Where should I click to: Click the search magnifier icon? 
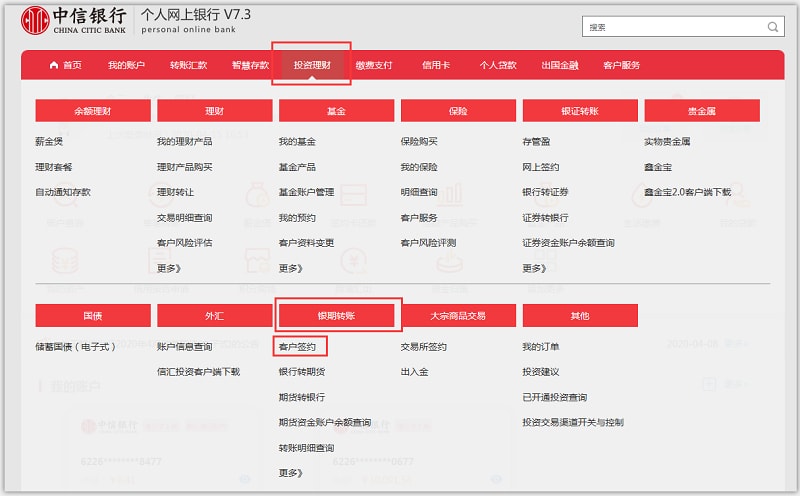point(772,27)
